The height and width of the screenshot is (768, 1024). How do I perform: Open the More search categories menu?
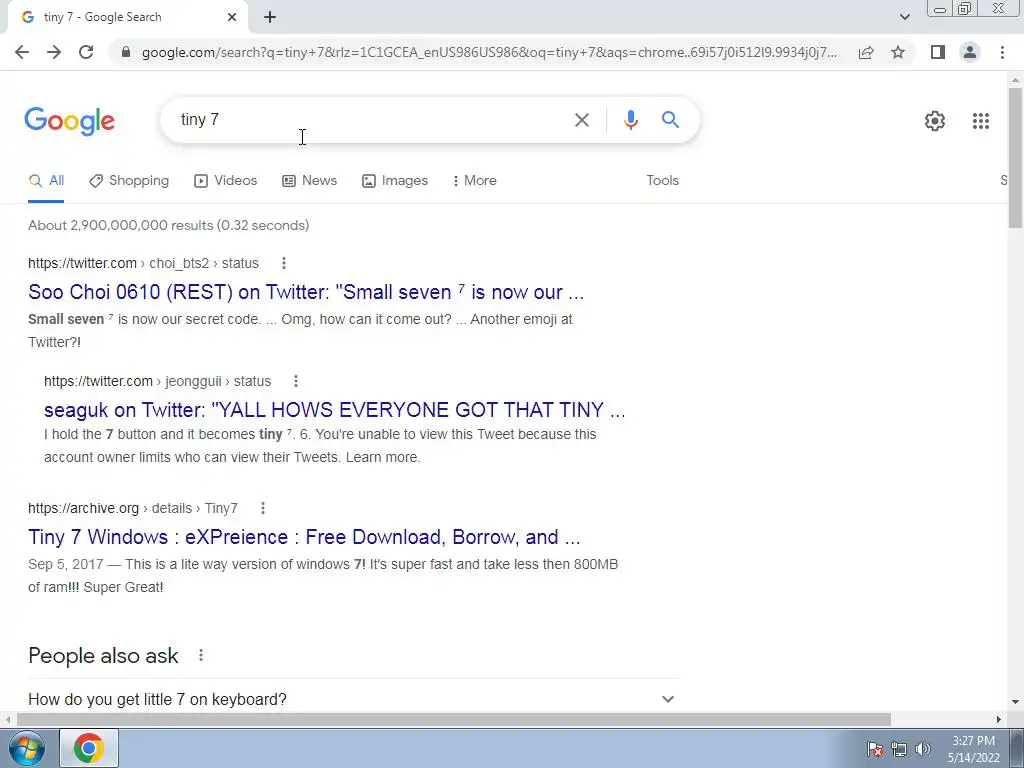[475, 181]
